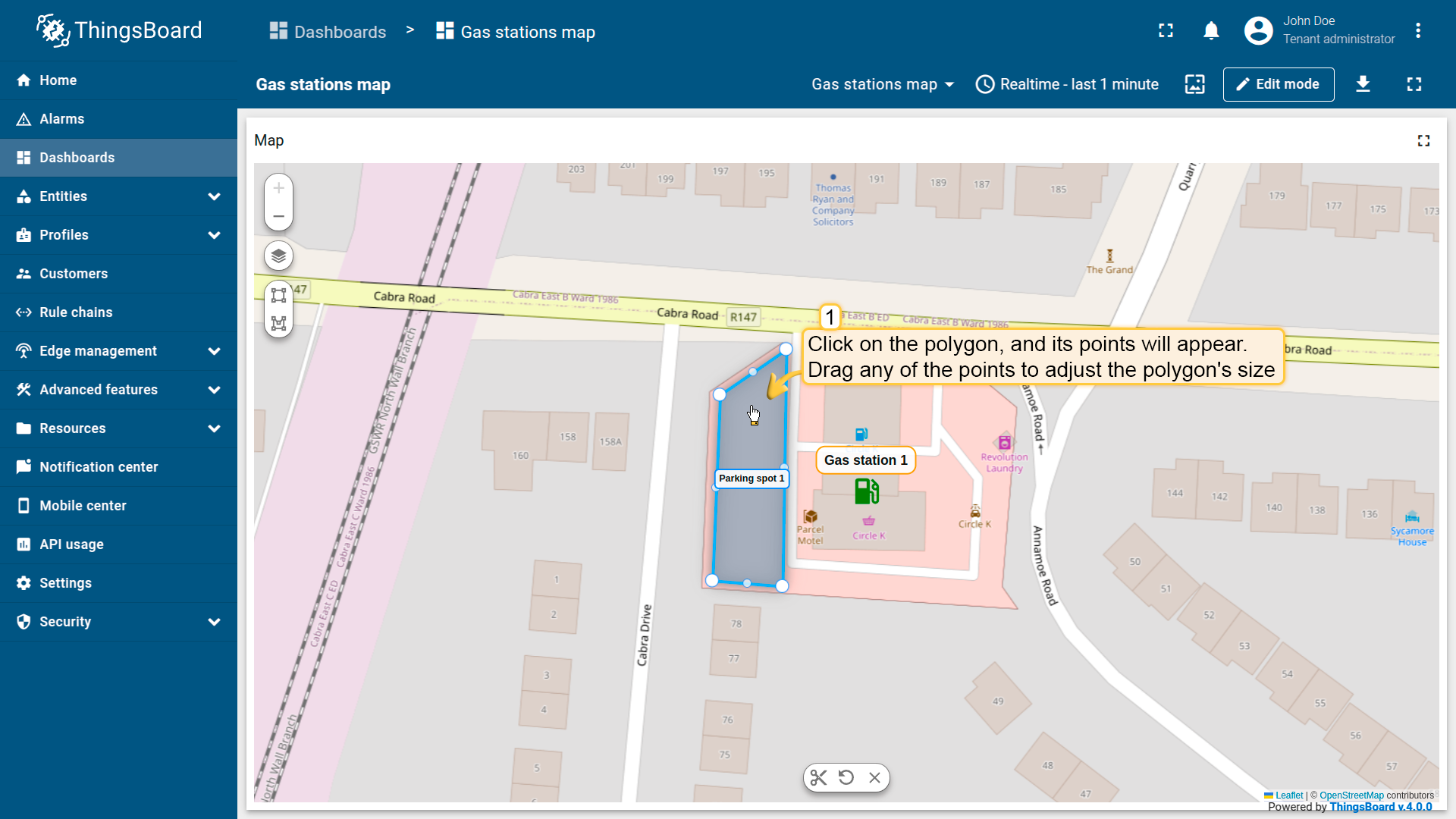Open Rule chains in the sidebar

click(76, 312)
